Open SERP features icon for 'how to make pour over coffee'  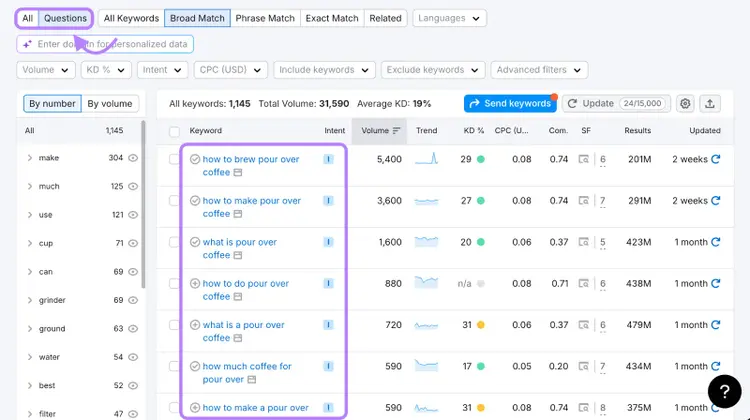584,201
